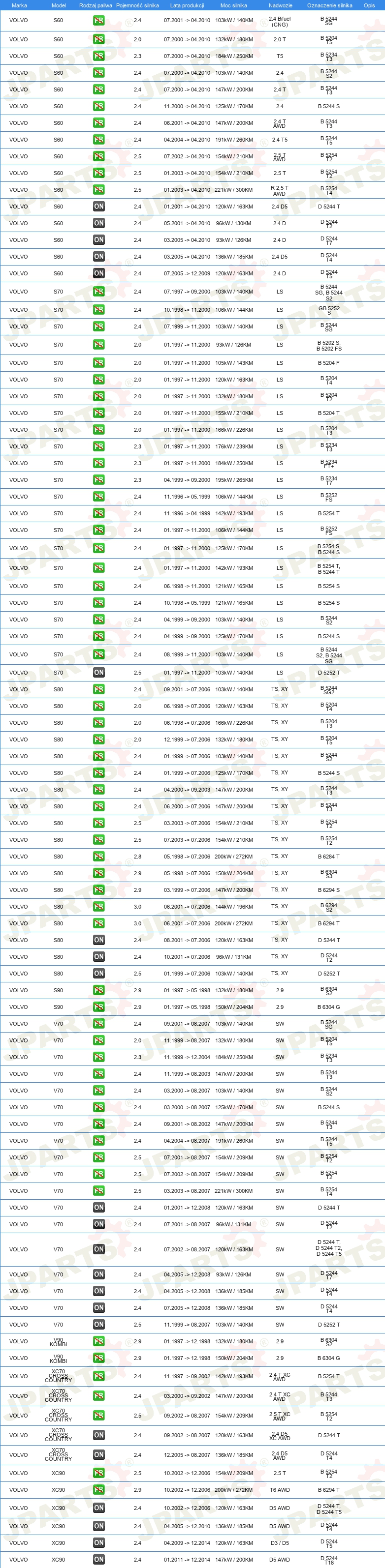Select the '144kW / 196KM' power cell
The image size is (385, 1568).
(234, 907)
